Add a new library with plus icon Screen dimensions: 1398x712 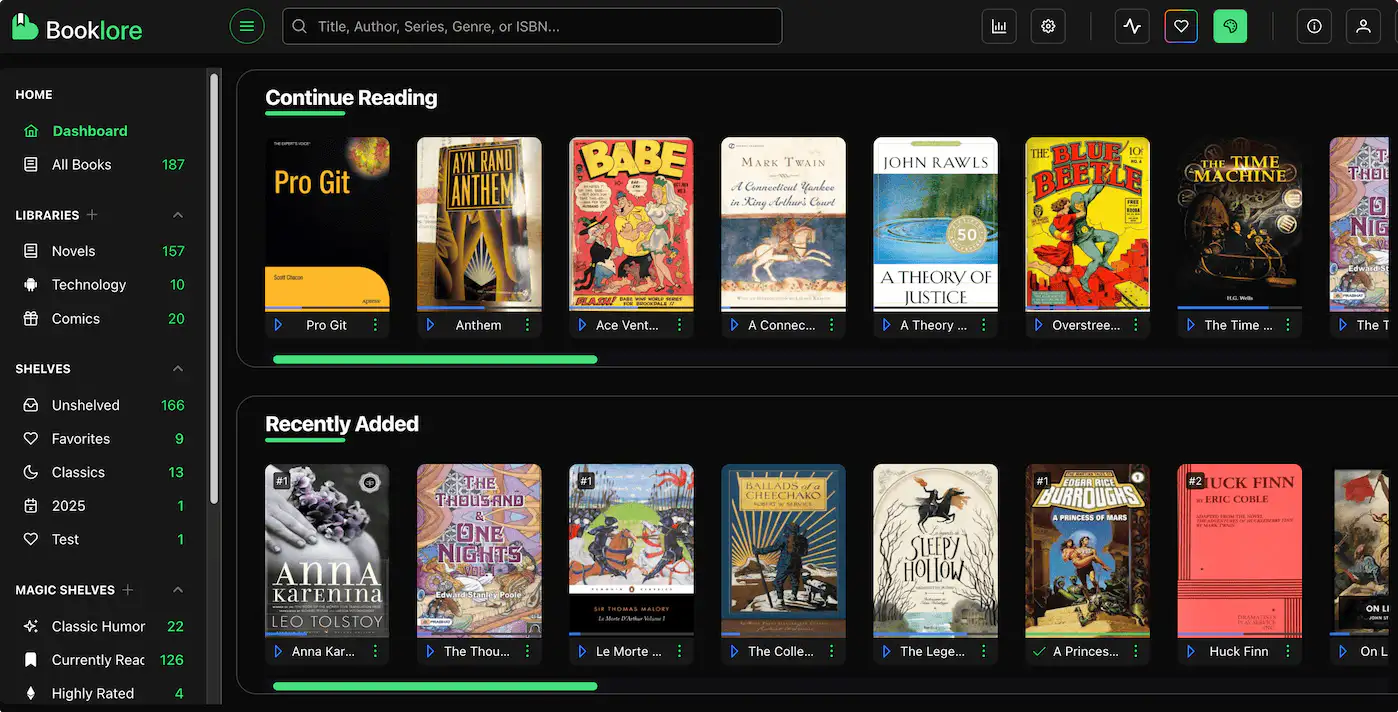tap(92, 215)
